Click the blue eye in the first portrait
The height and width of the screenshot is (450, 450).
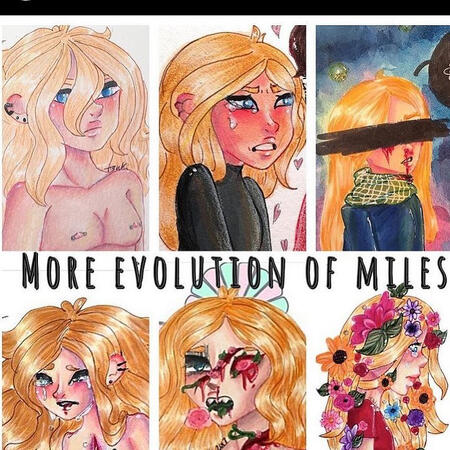pos(109,91)
